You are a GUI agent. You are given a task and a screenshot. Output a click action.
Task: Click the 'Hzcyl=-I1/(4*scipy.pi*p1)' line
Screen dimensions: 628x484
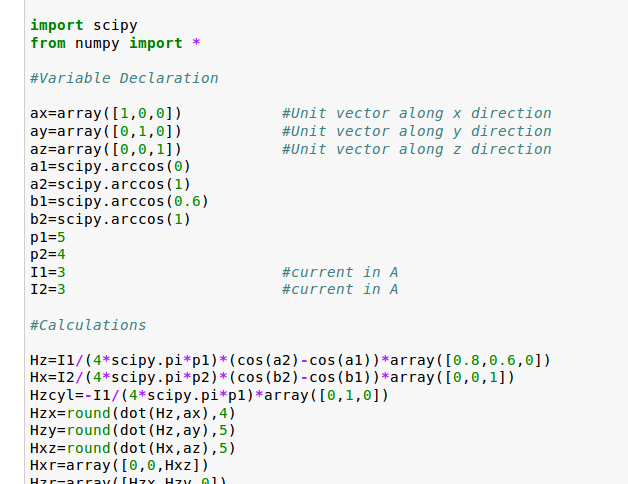[x=209, y=396]
